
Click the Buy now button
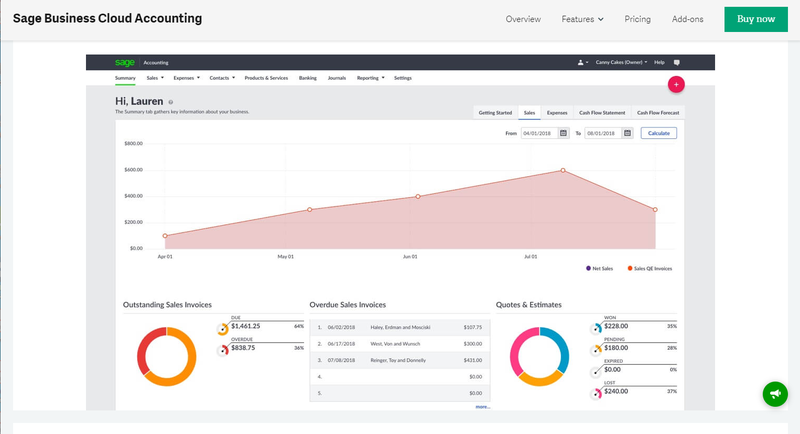(x=756, y=19)
